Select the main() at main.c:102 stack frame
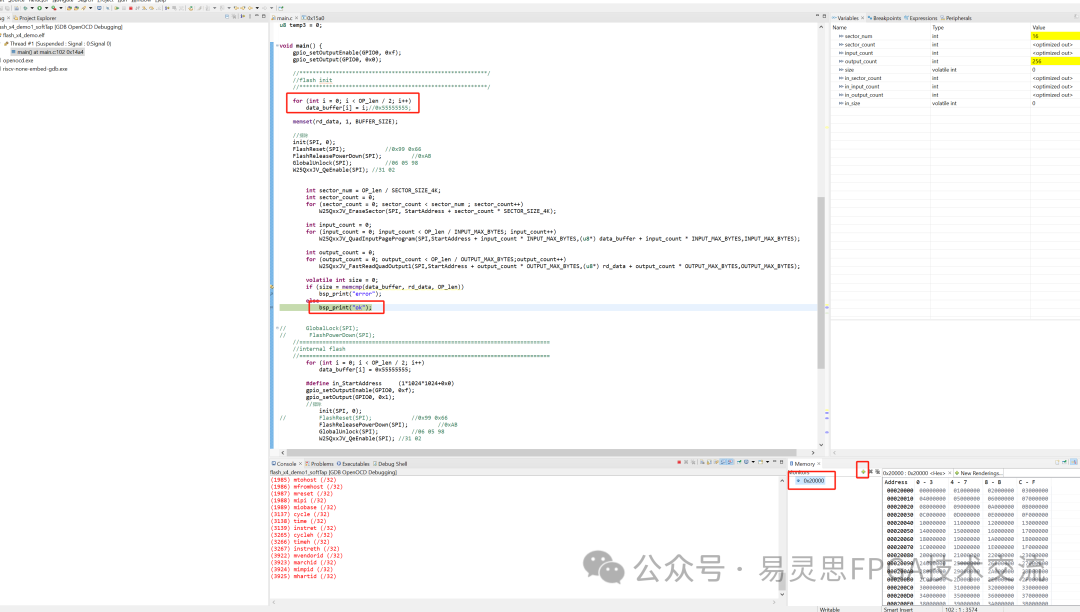The image size is (1080, 612). click(x=48, y=52)
